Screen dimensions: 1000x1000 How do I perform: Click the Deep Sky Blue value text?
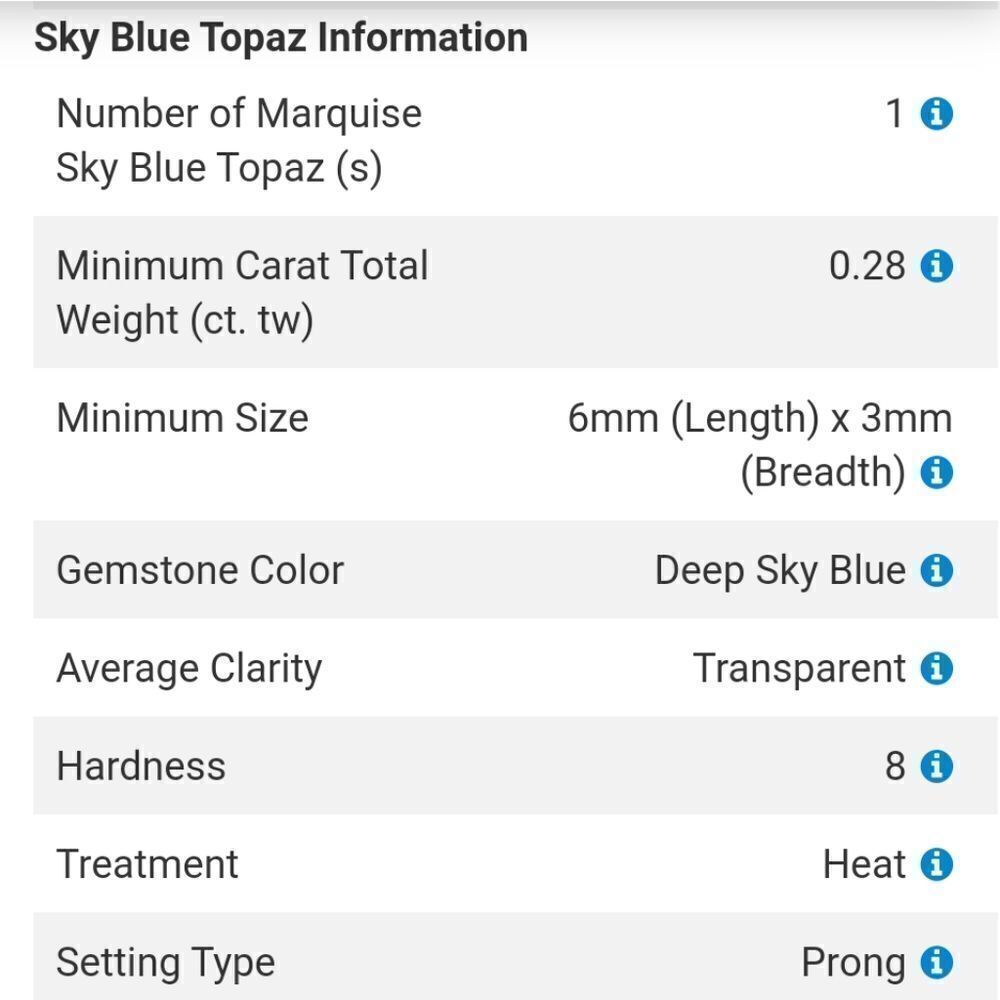tap(780, 571)
